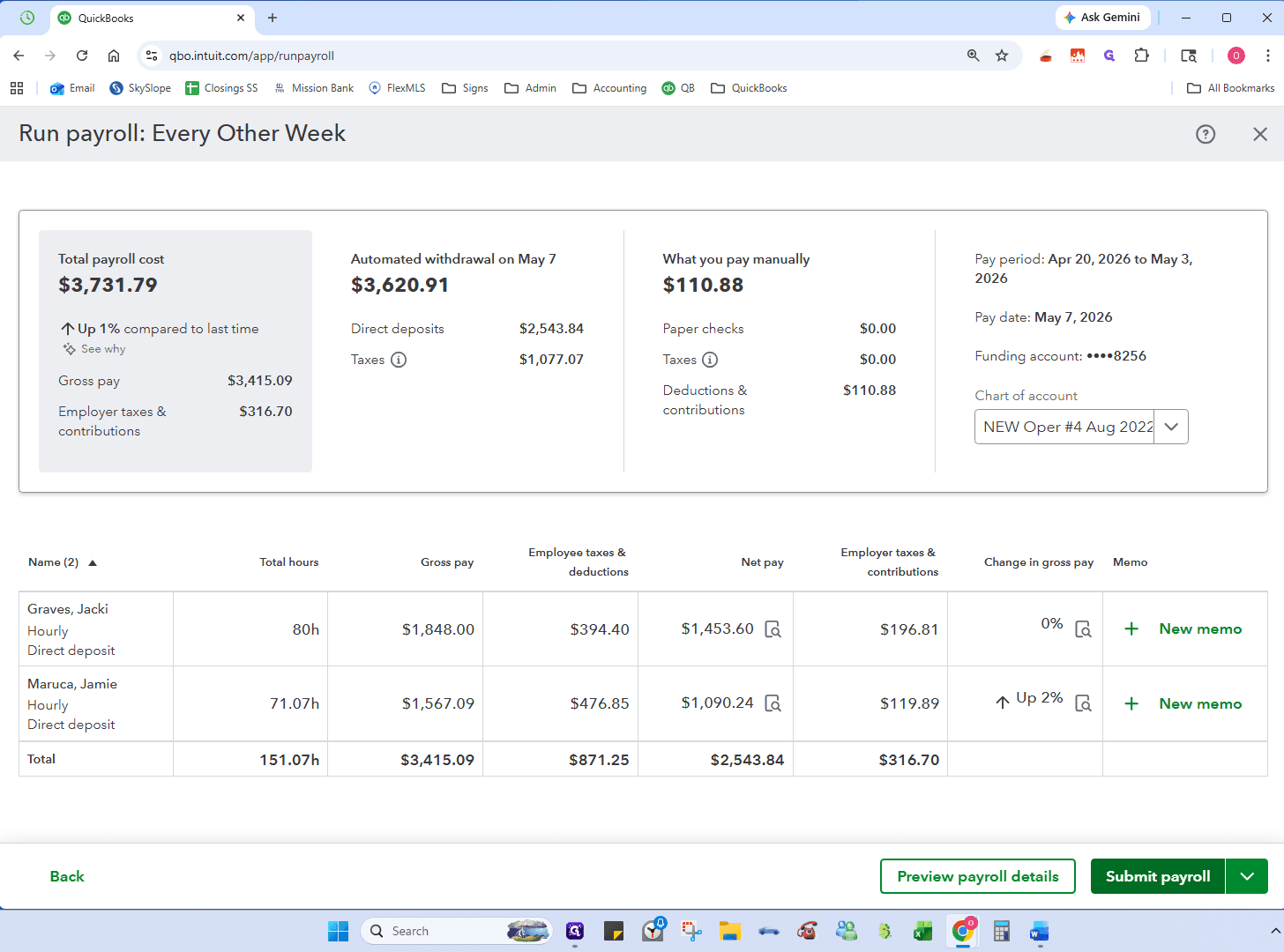The image size is (1284, 952).
Task: Add new memo for Jacki Graves
Action: click(x=1183, y=628)
